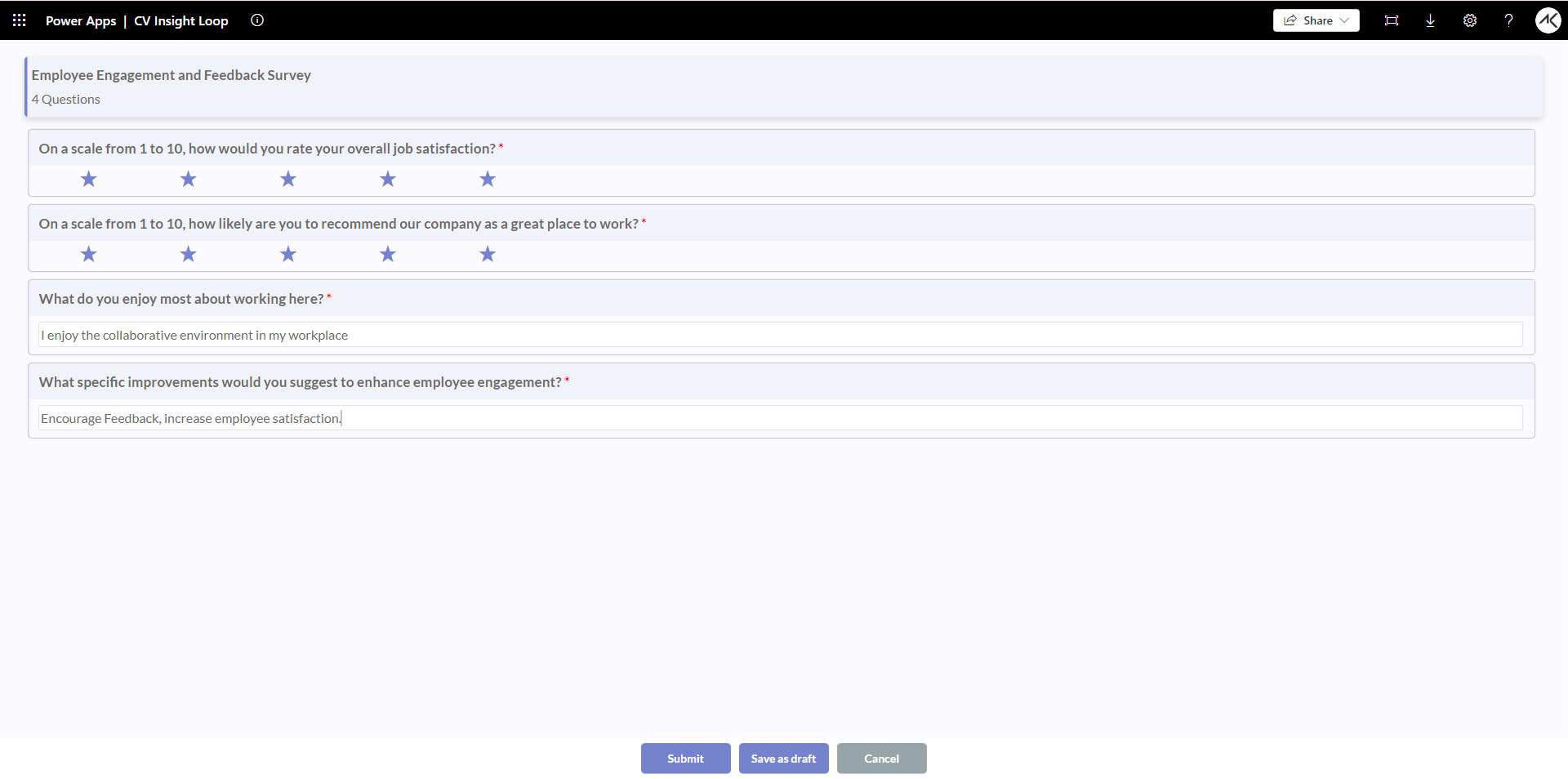Enter fullscreen via the frame icon
Screen dimensions: 1568x779
(x=1392, y=20)
